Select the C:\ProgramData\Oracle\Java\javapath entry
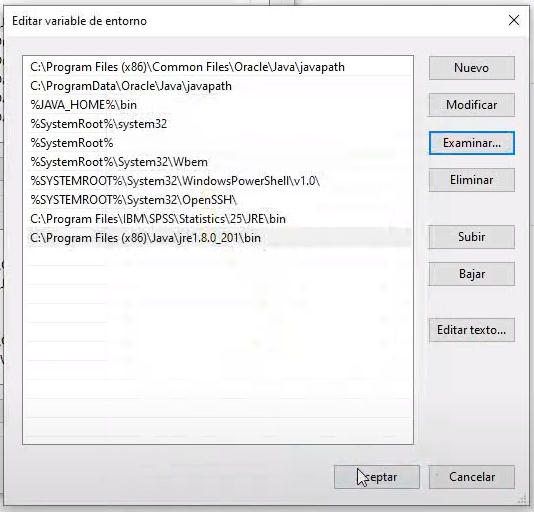Screen dimensions: 534x512 click(219, 86)
